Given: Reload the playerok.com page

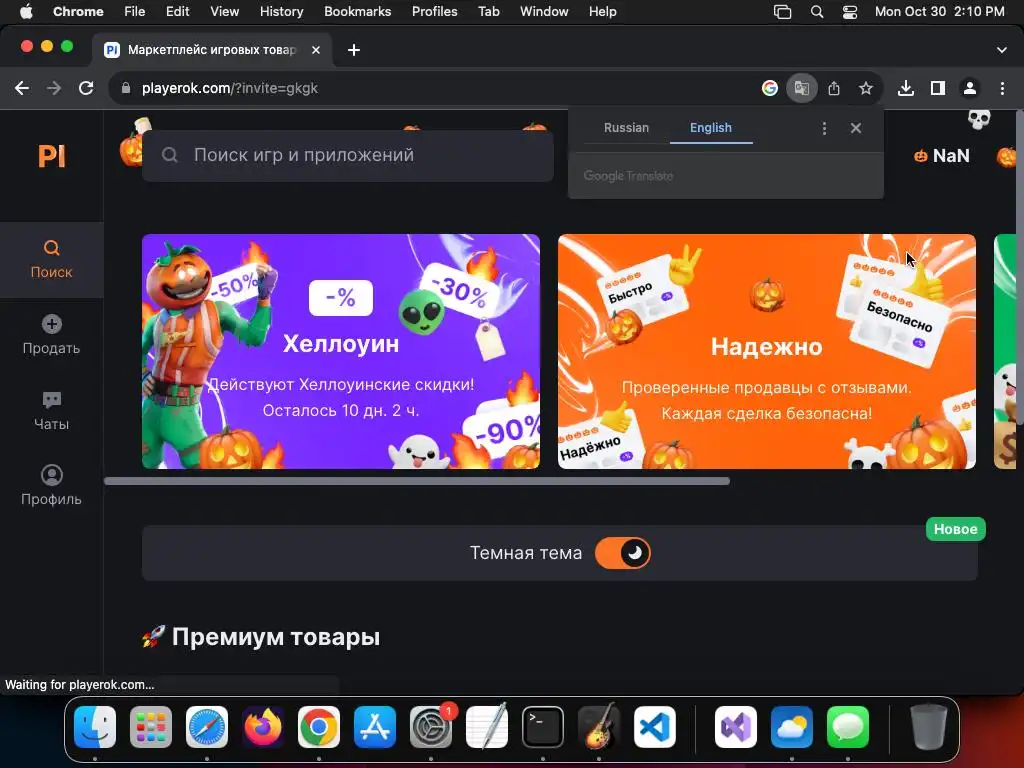Looking at the screenshot, I should (x=86, y=88).
